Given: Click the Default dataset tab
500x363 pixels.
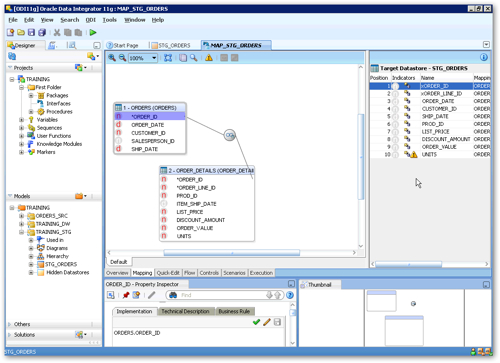Looking at the screenshot, I should pos(118,262).
